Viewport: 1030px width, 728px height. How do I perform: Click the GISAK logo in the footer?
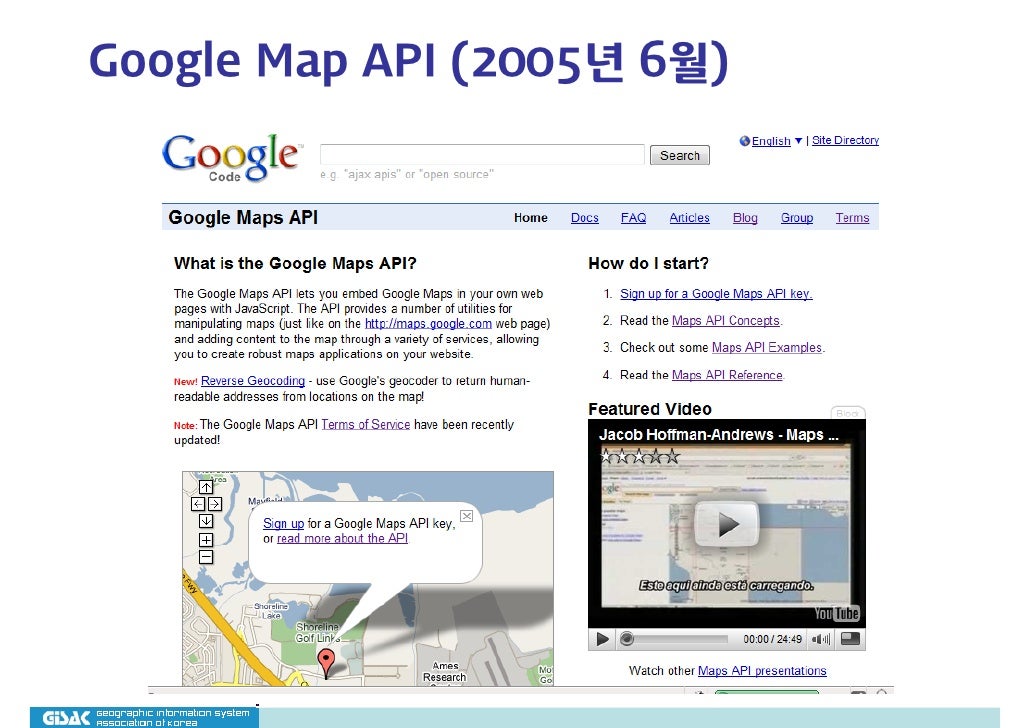(x=66, y=718)
